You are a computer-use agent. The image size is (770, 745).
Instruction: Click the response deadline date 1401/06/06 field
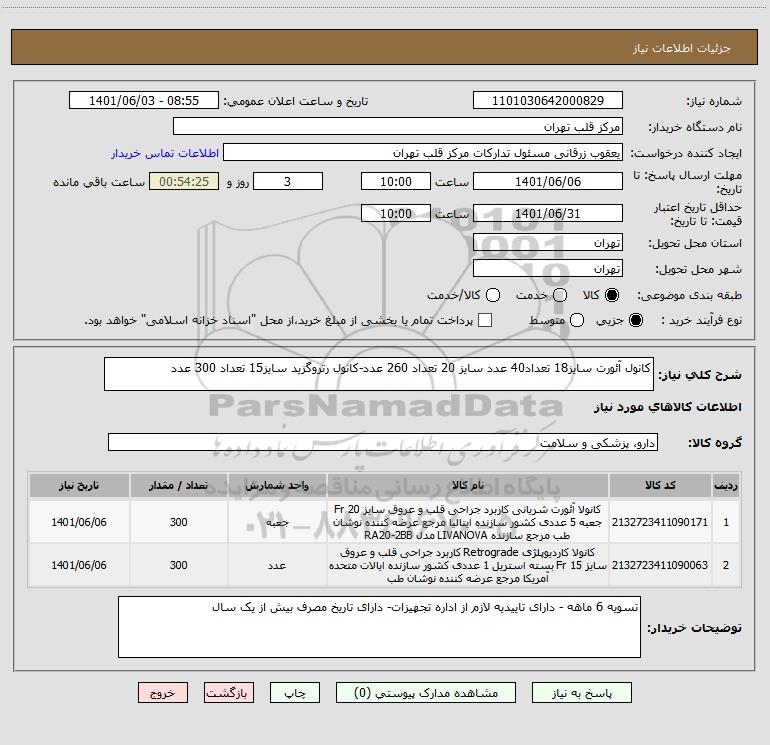click(548, 181)
